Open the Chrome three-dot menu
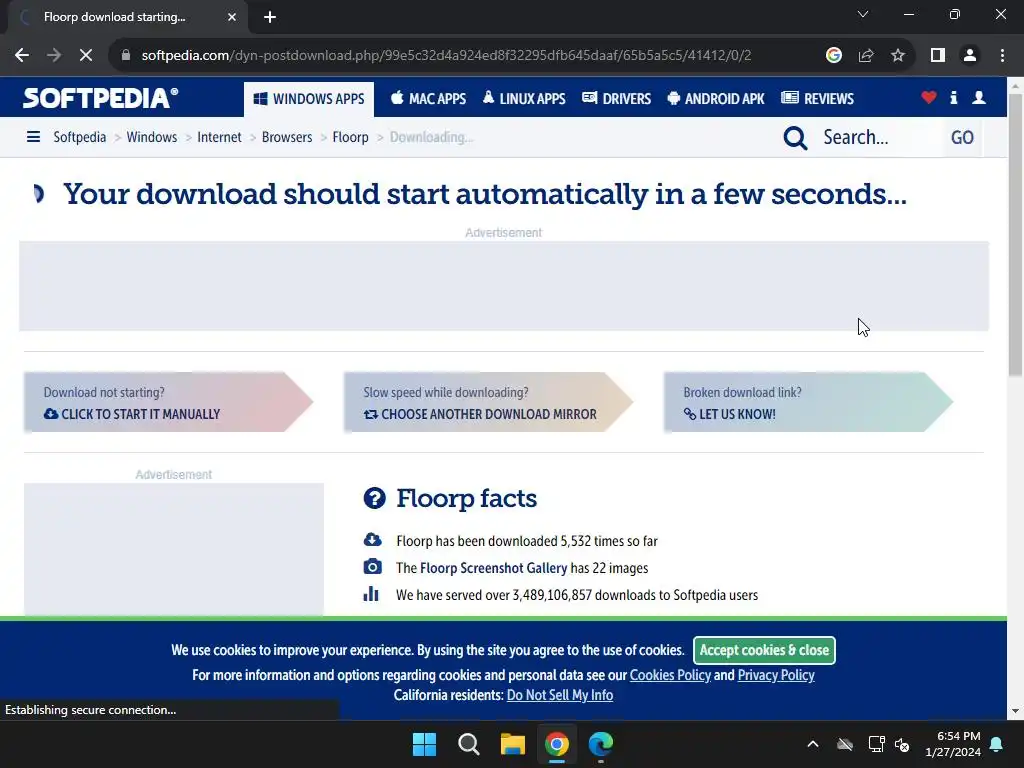 pos(1002,56)
